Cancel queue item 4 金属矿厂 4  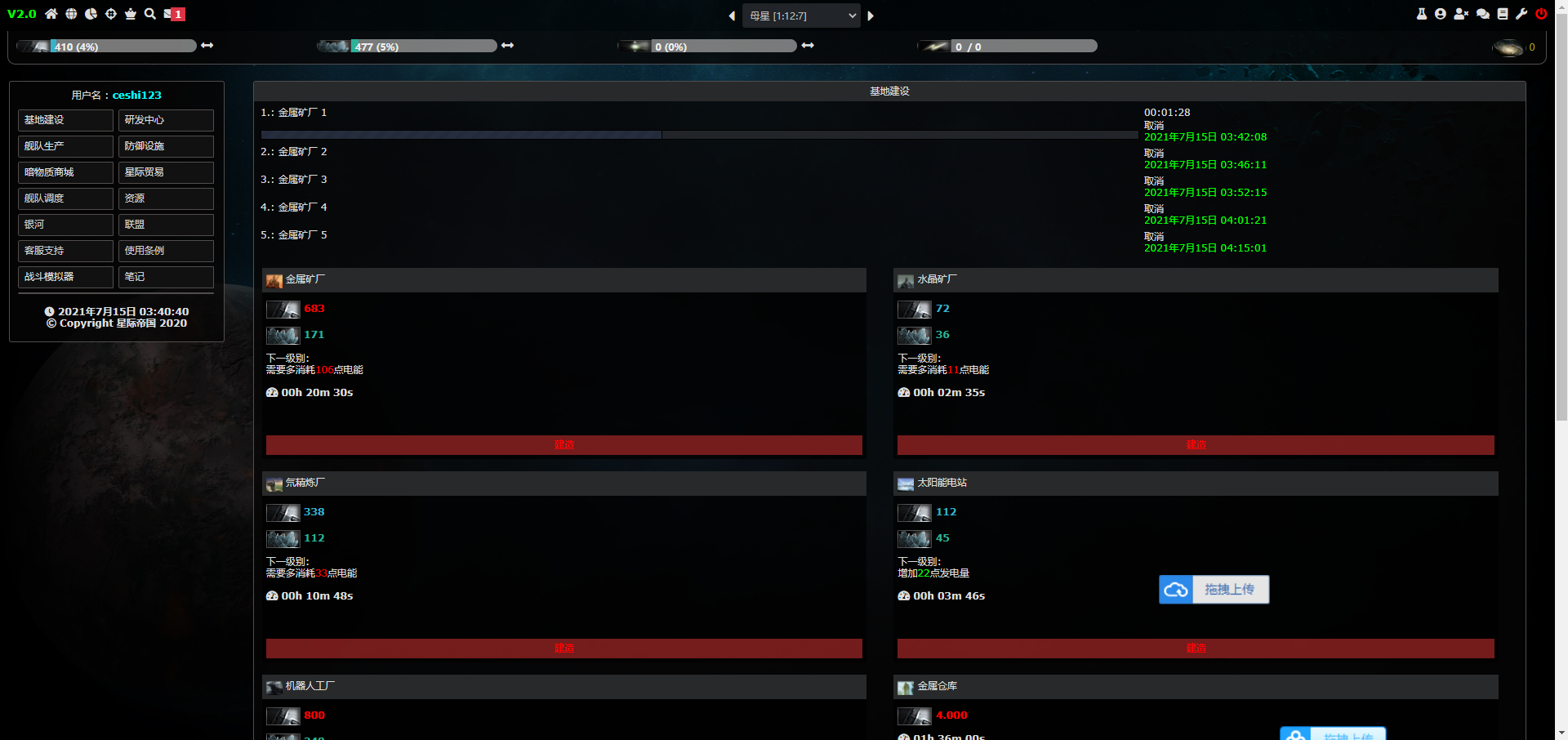(x=1154, y=209)
